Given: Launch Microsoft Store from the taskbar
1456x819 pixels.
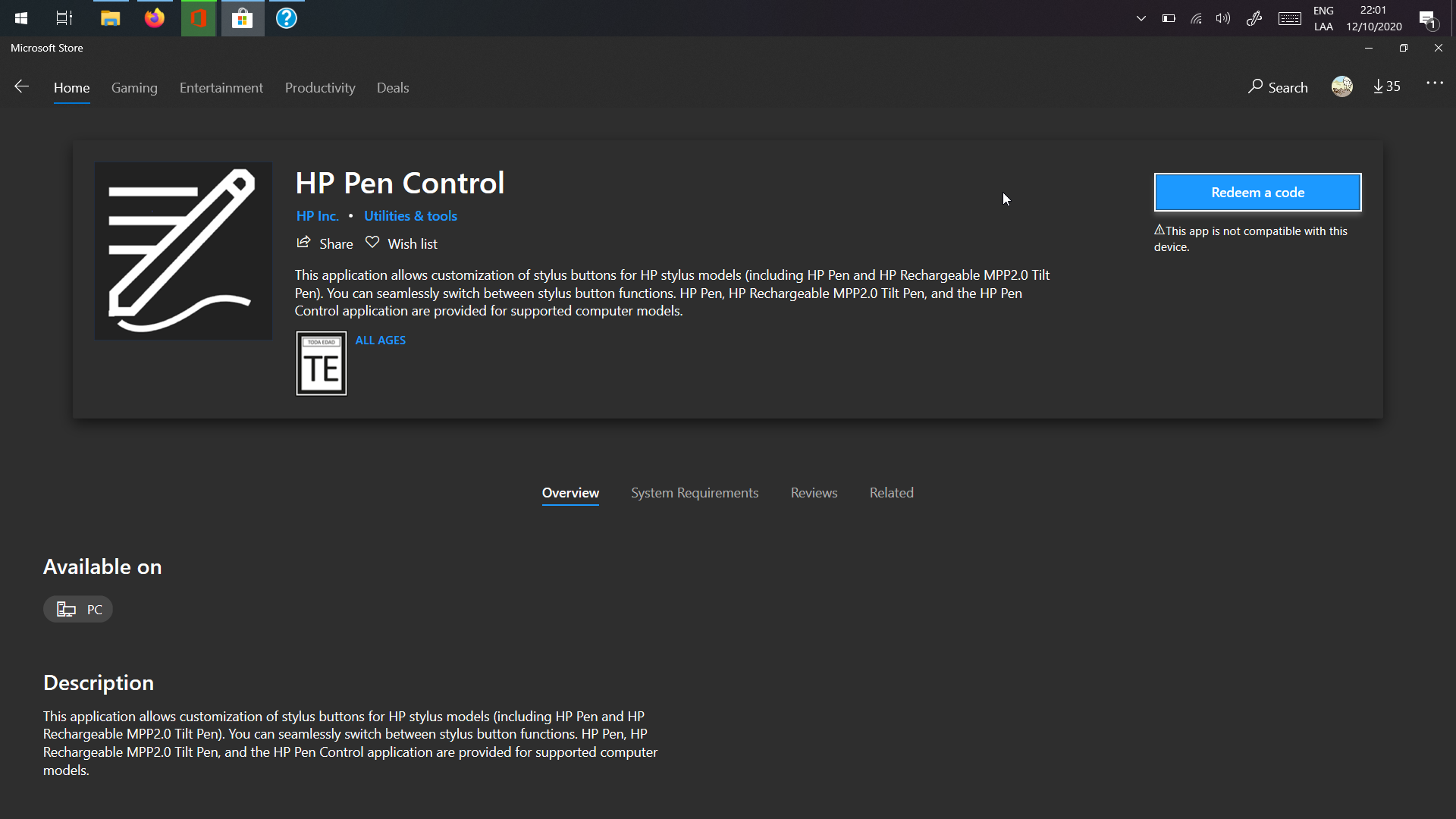Looking at the screenshot, I should [242, 18].
